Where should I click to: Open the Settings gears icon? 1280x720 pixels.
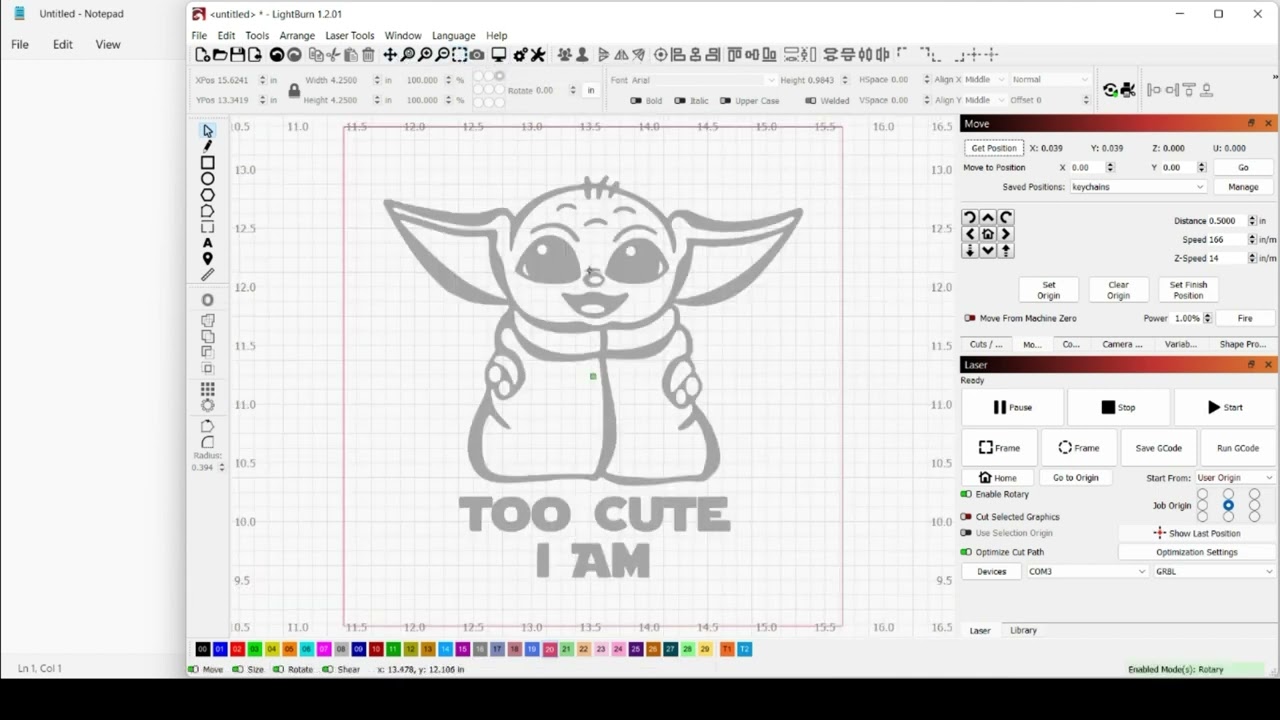pyautogui.click(x=520, y=55)
